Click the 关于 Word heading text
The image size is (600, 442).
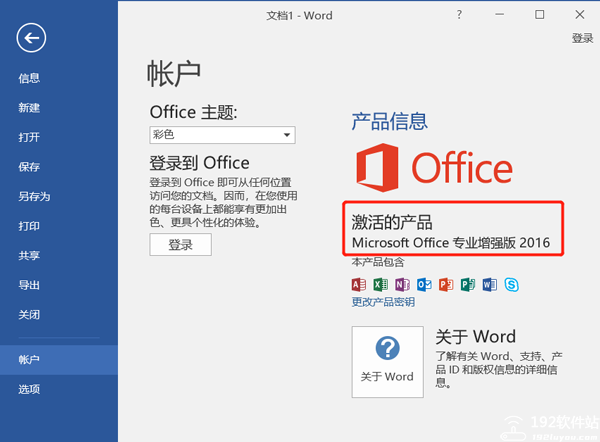coord(475,337)
